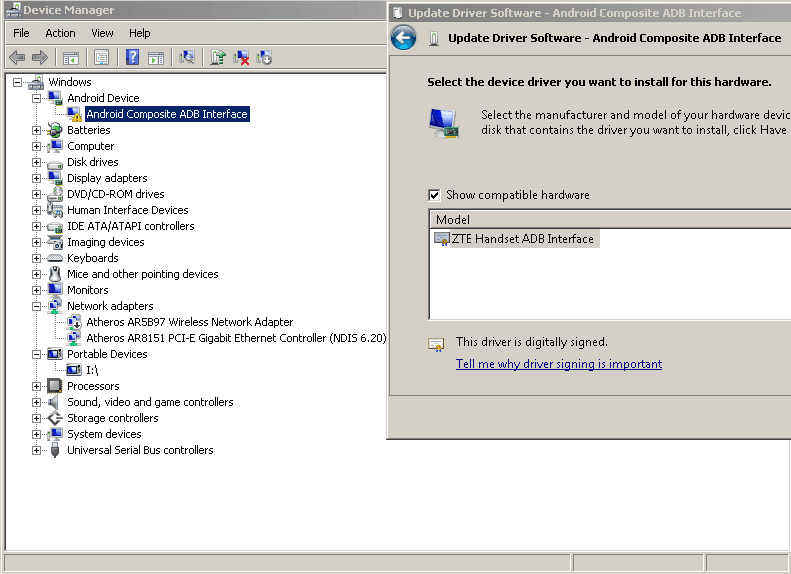Click the Computer category icon
Viewport: 791px width, 574px height.
click(54, 146)
